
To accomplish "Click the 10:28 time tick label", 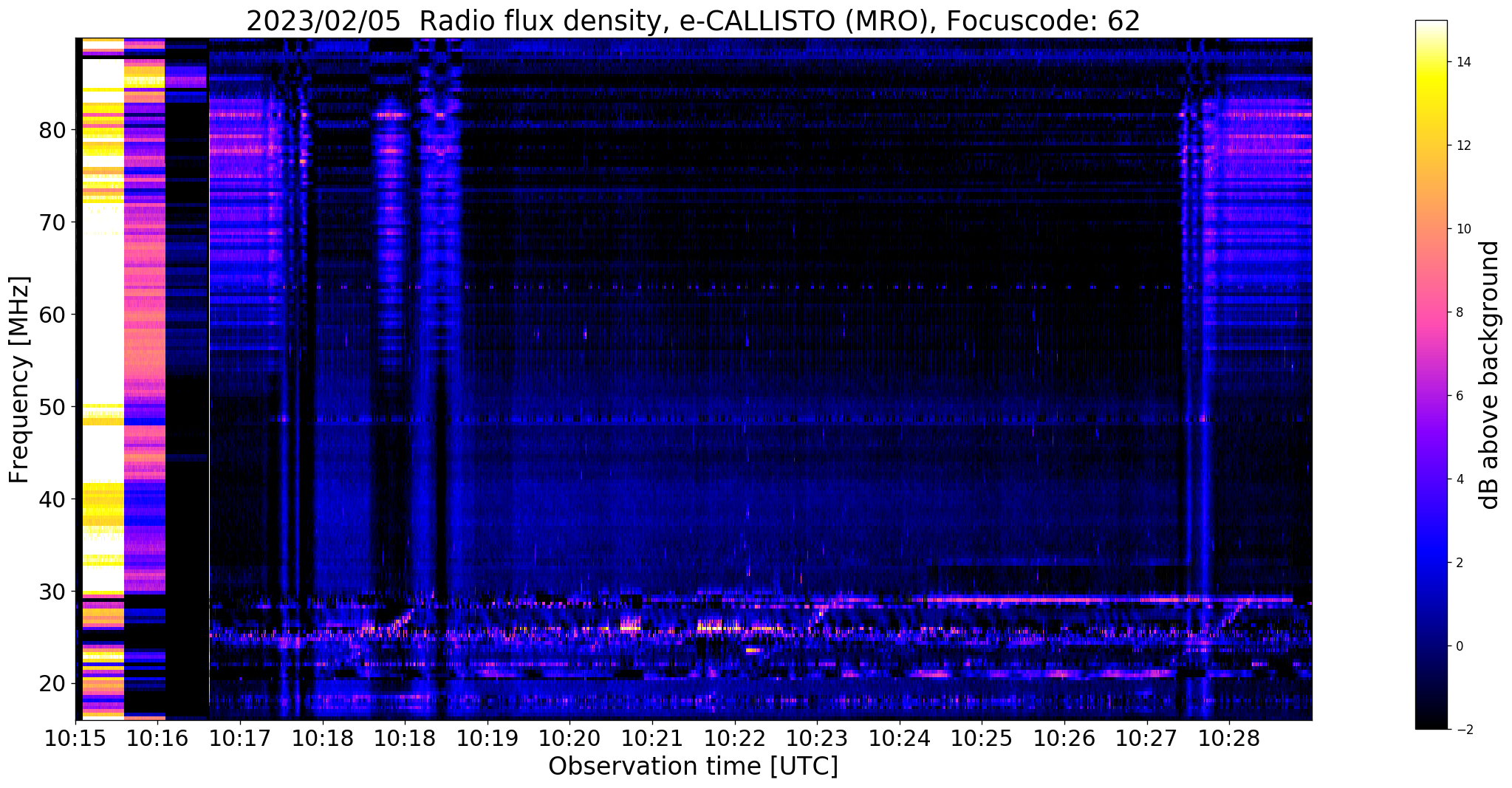I will click(1229, 739).
